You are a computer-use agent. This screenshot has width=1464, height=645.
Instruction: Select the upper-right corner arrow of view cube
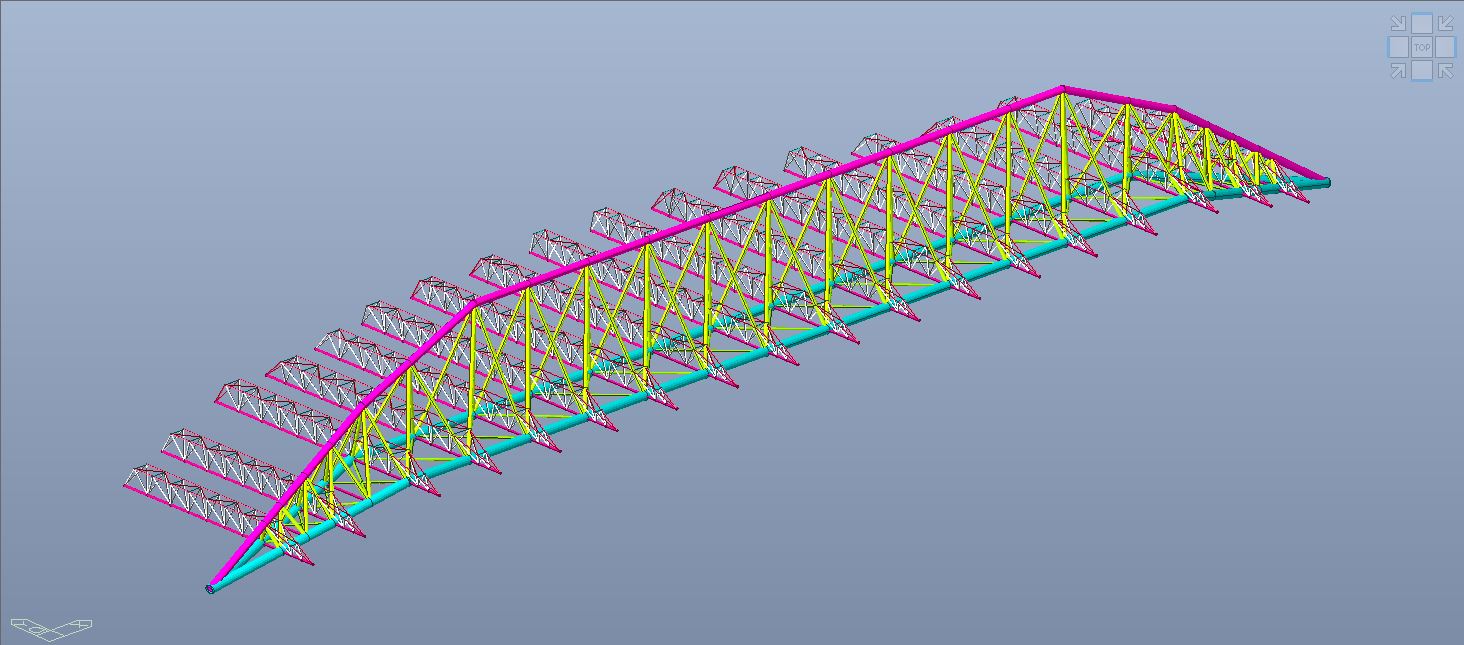click(x=1445, y=24)
